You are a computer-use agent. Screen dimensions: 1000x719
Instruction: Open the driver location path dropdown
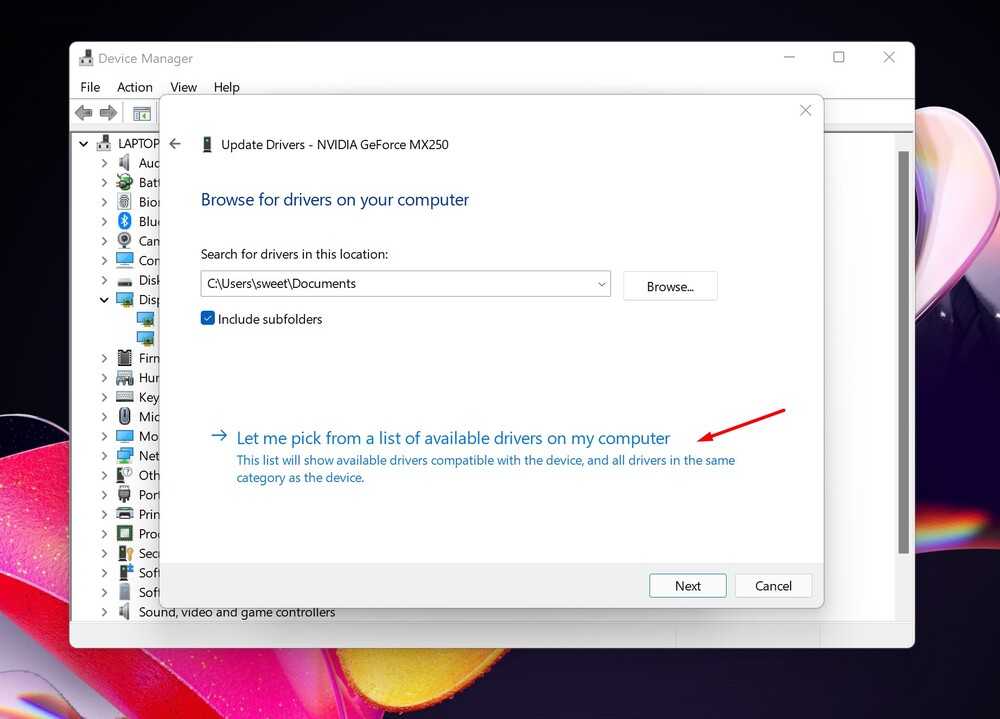tap(602, 284)
